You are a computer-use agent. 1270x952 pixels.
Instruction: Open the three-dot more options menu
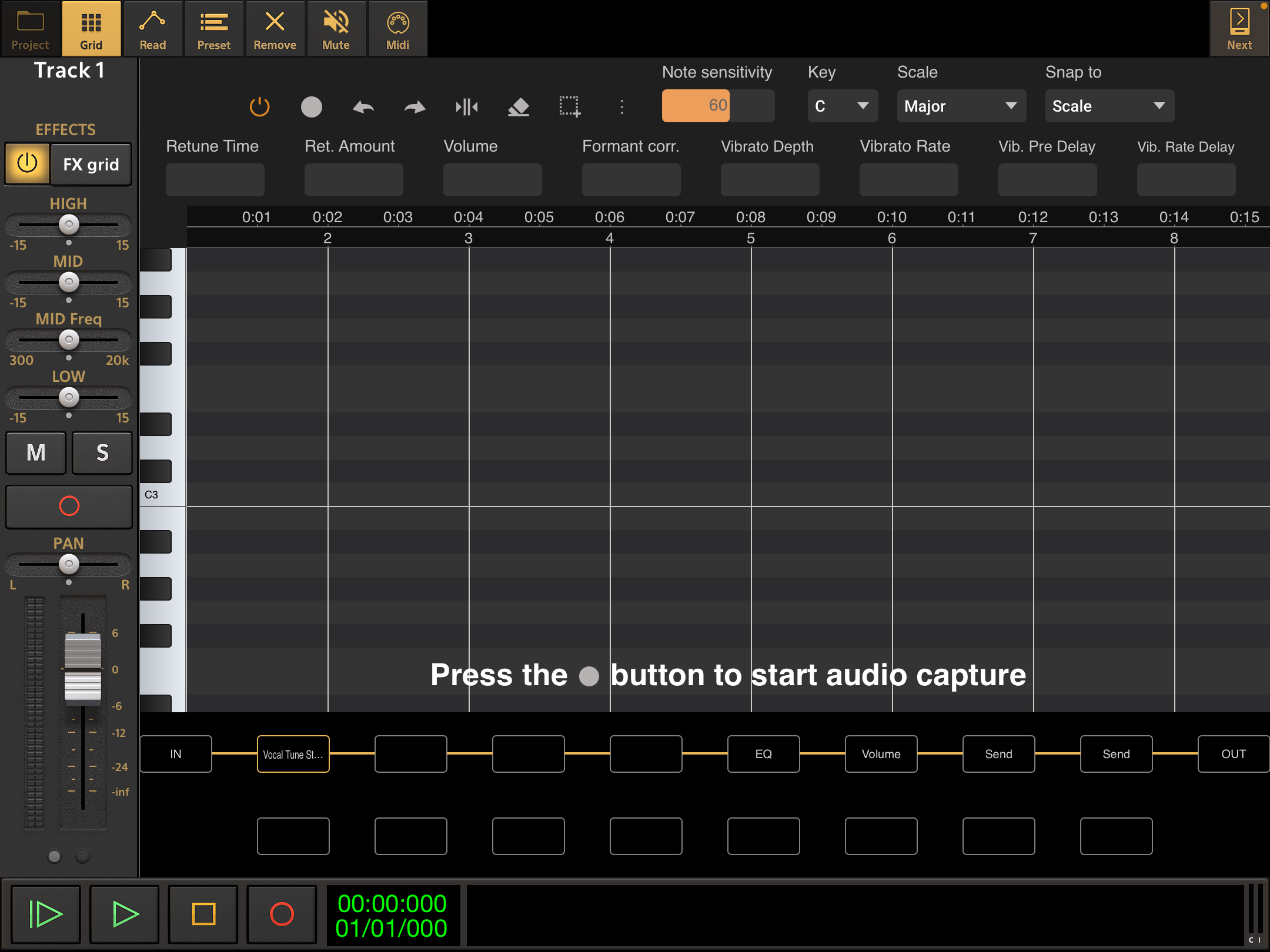pyautogui.click(x=622, y=107)
